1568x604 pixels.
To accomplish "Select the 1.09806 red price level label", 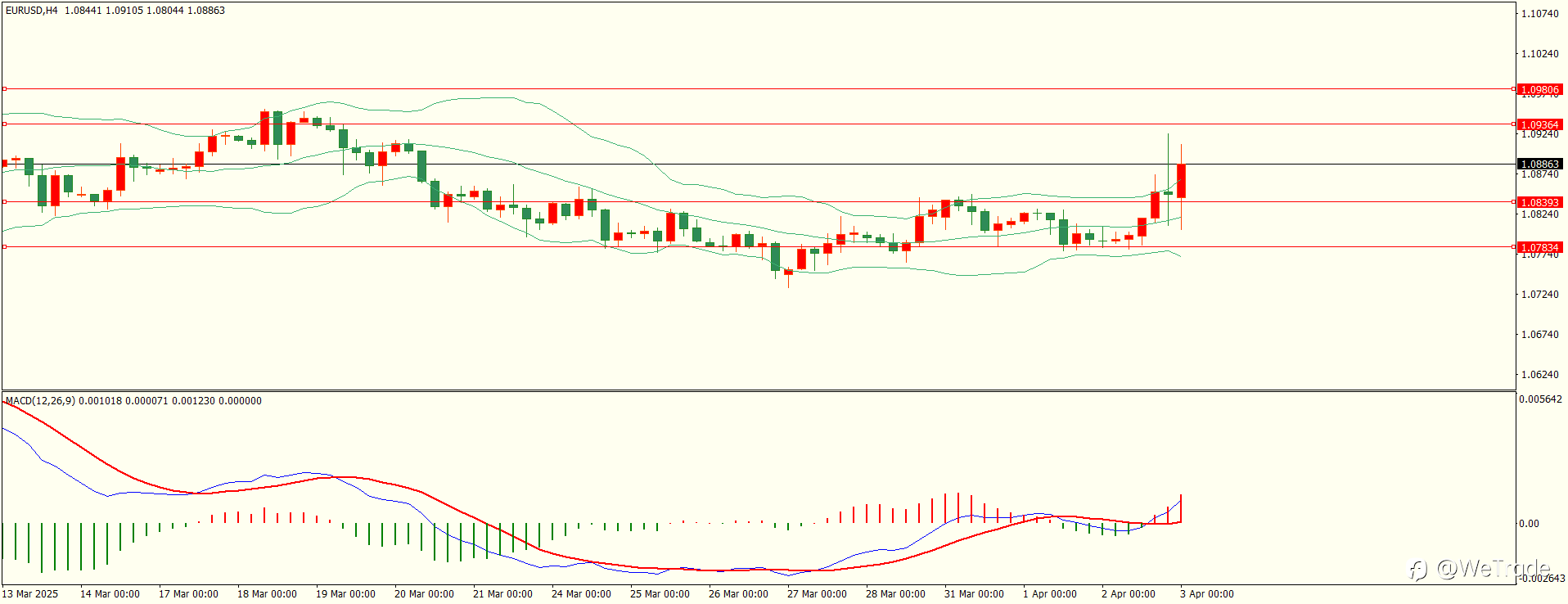I will (x=1539, y=89).
